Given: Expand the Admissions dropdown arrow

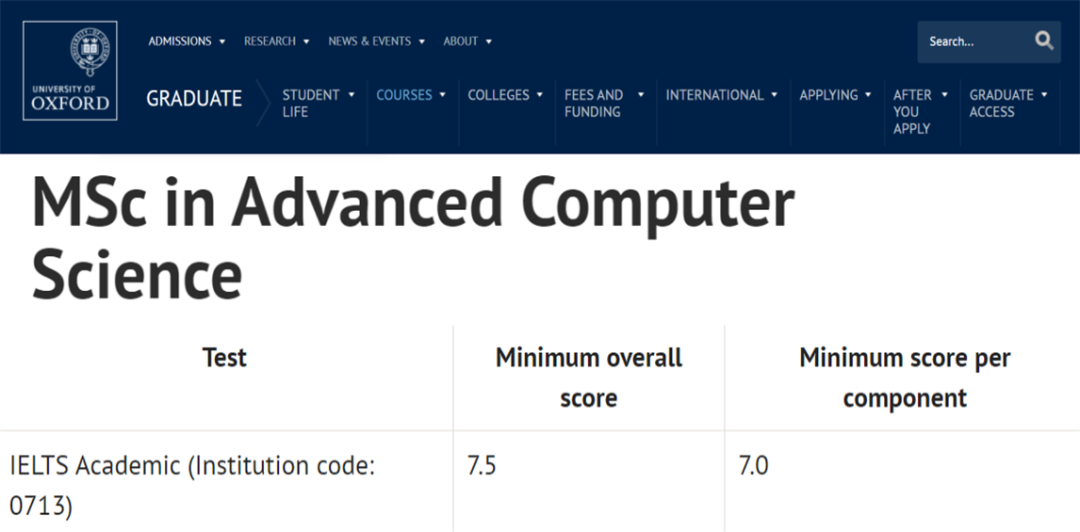Looking at the screenshot, I should (222, 42).
